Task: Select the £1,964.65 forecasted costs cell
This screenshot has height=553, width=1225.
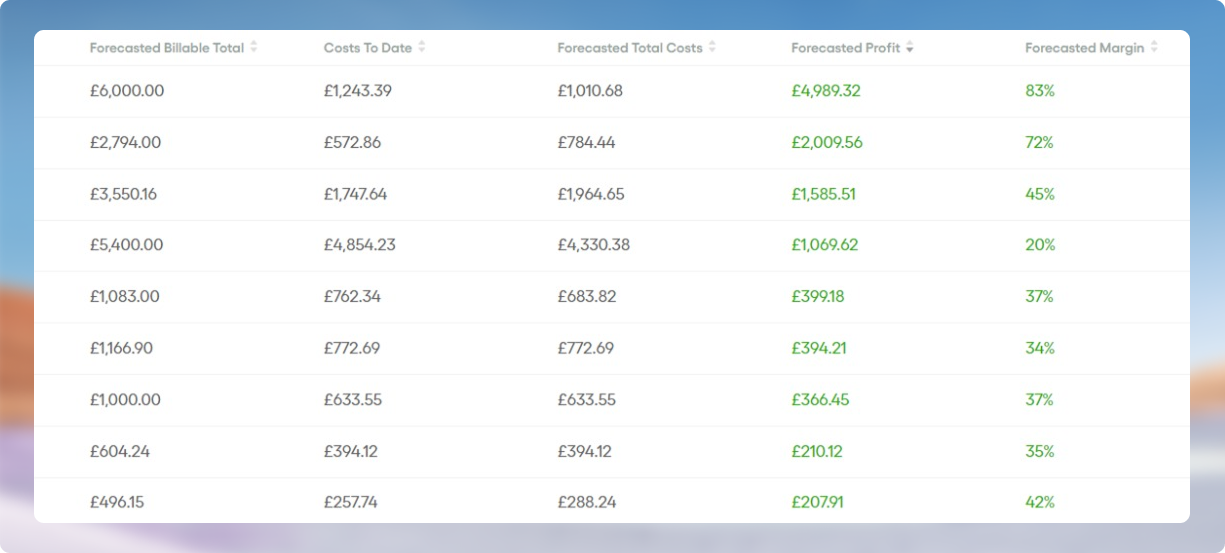Action: pyautogui.click(x=591, y=194)
